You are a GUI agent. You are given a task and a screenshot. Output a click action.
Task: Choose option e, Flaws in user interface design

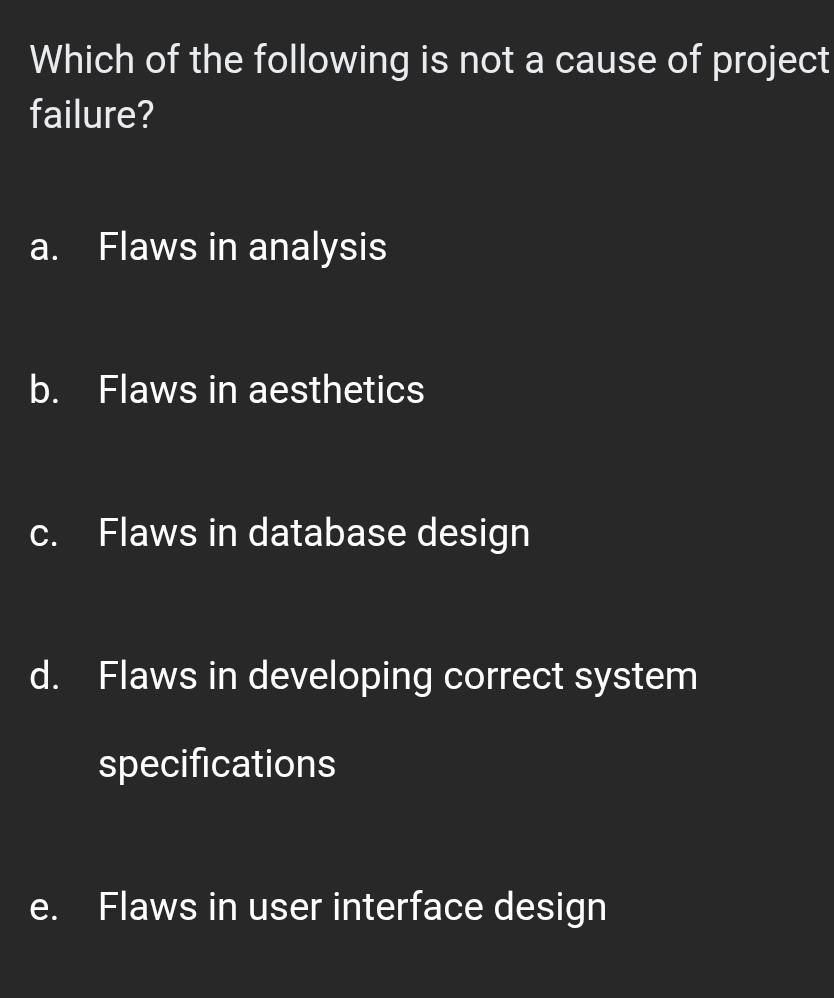pos(352,907)
